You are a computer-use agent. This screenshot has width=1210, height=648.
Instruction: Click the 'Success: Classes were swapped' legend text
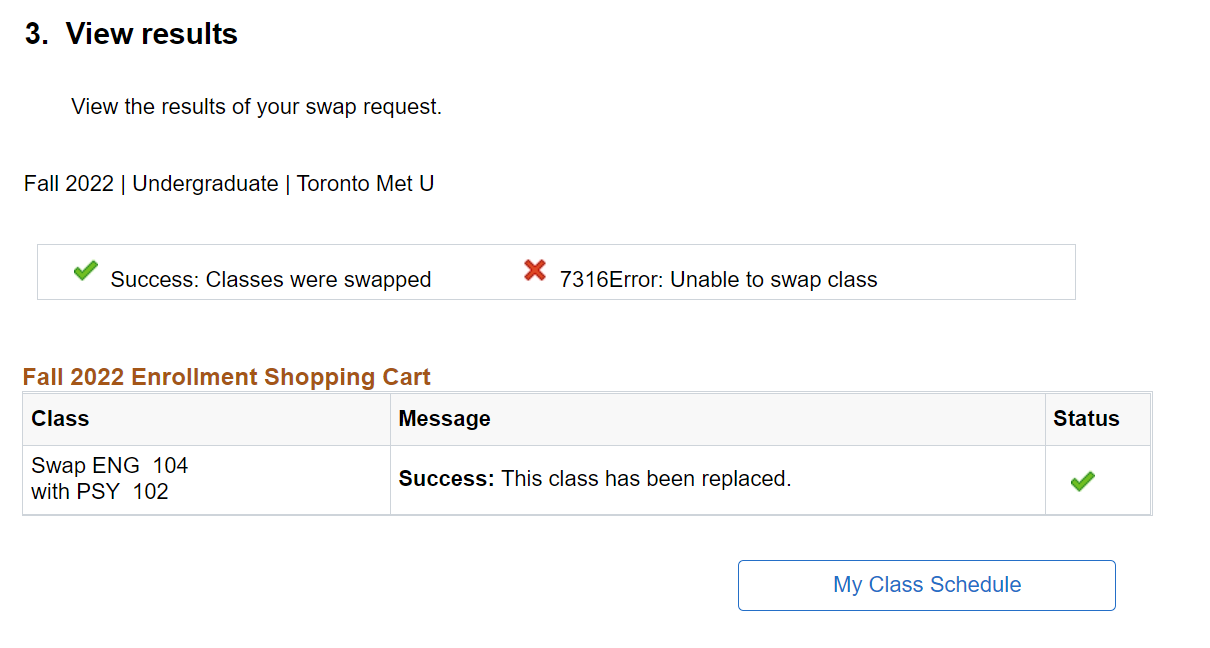[x=271, y=280]
